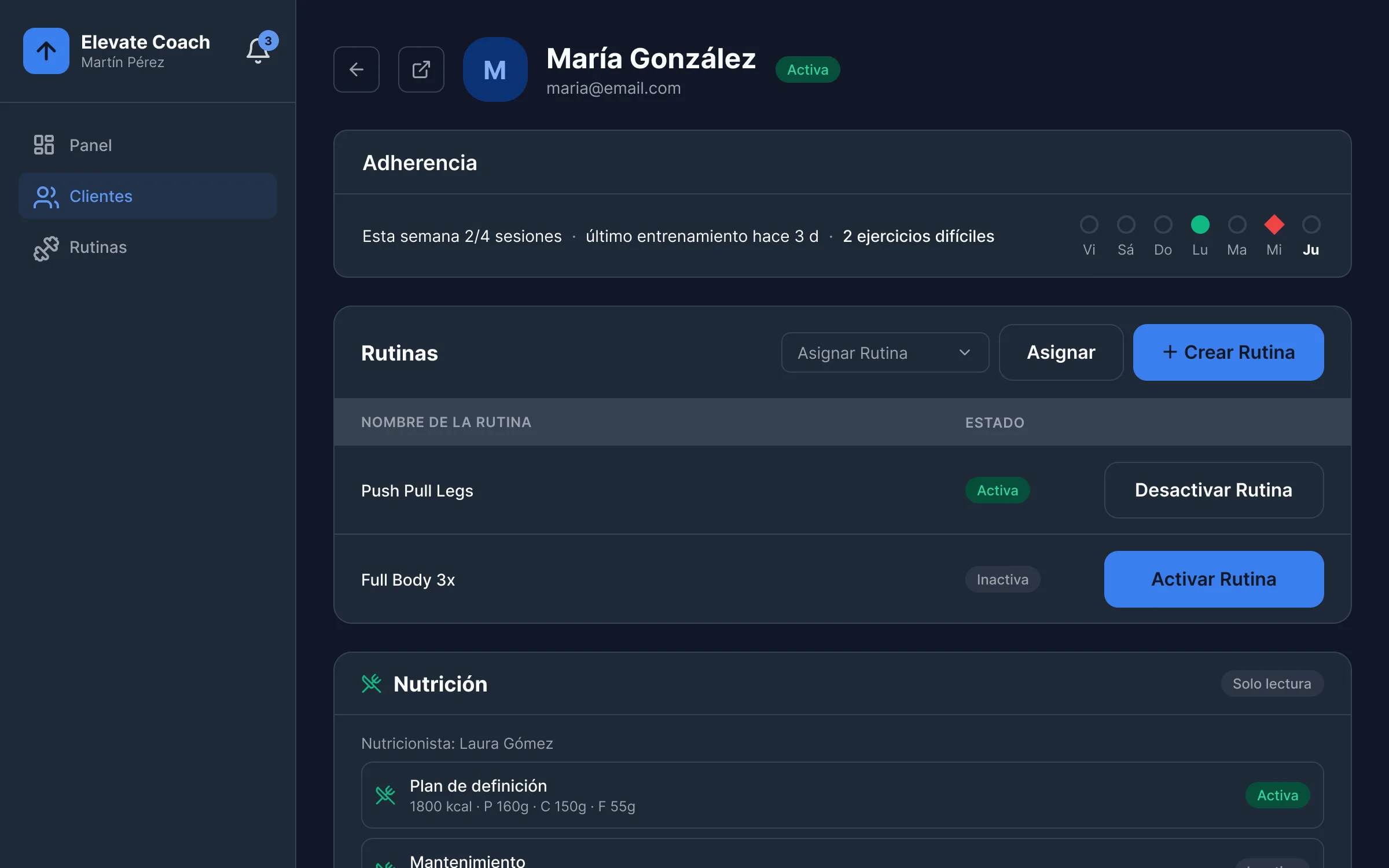Click the ESTADO column header
1389x868 pixels.
(x=995, y=422)
